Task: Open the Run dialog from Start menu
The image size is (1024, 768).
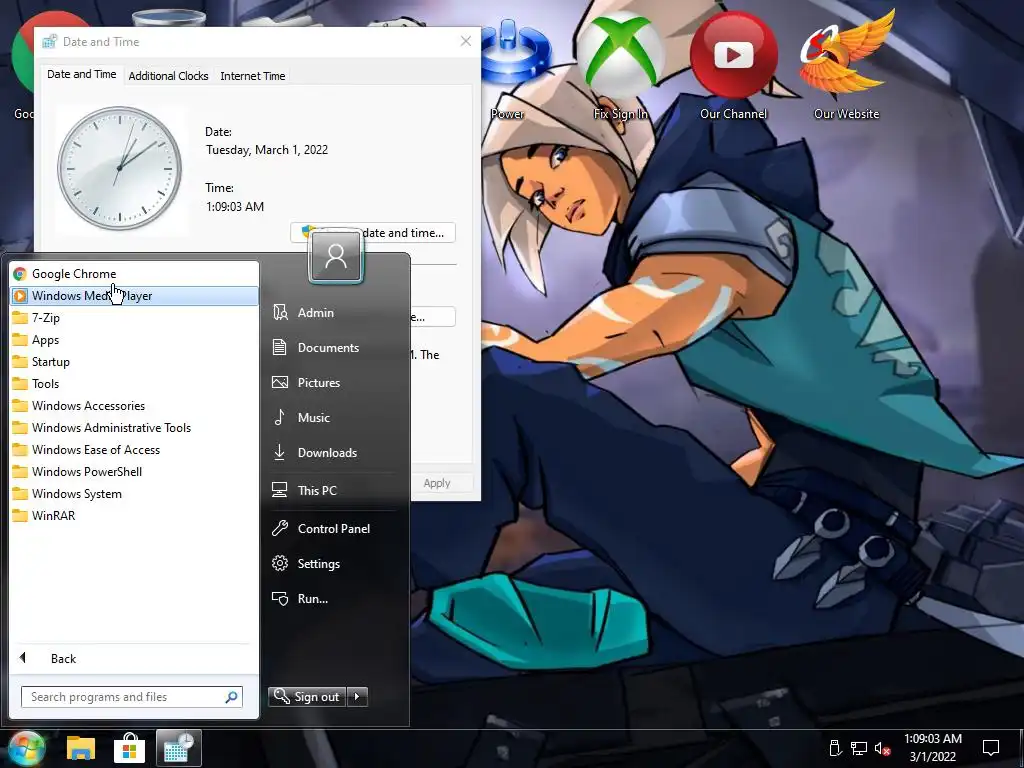Action: [x=332, y=598]
